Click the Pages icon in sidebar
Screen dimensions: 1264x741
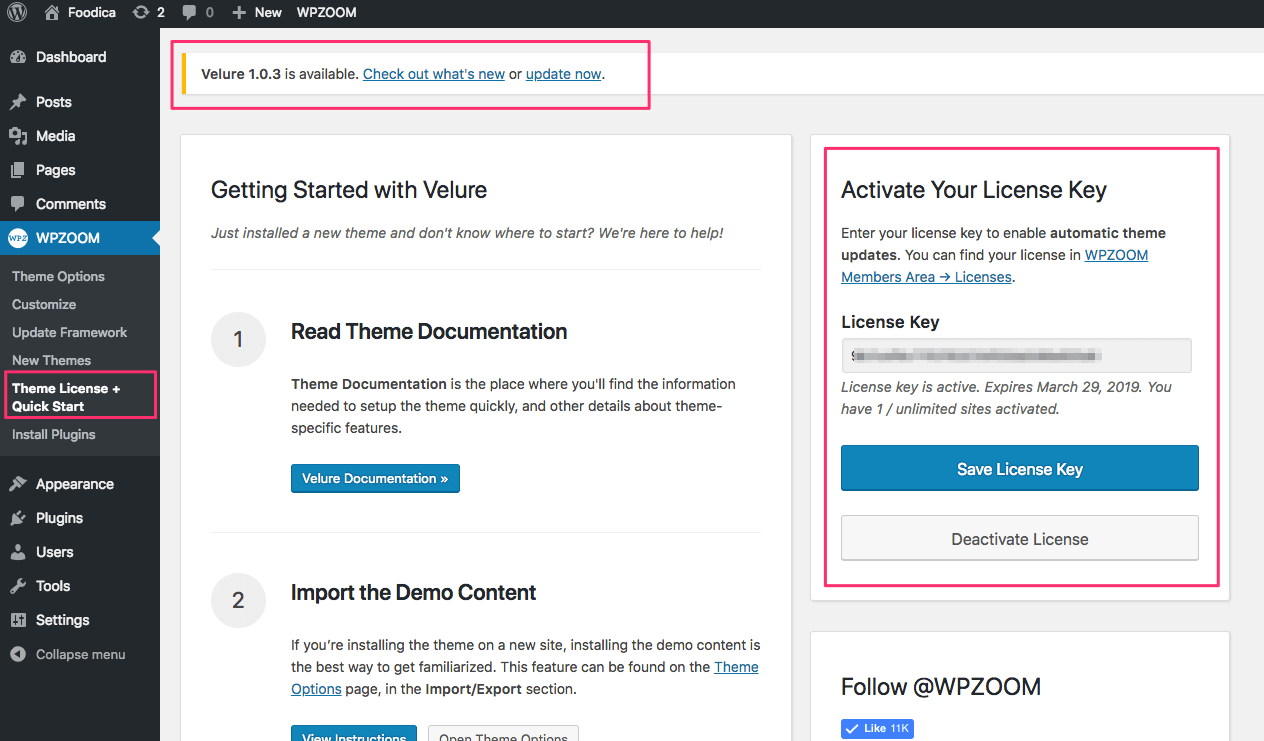tap(18, 170)
